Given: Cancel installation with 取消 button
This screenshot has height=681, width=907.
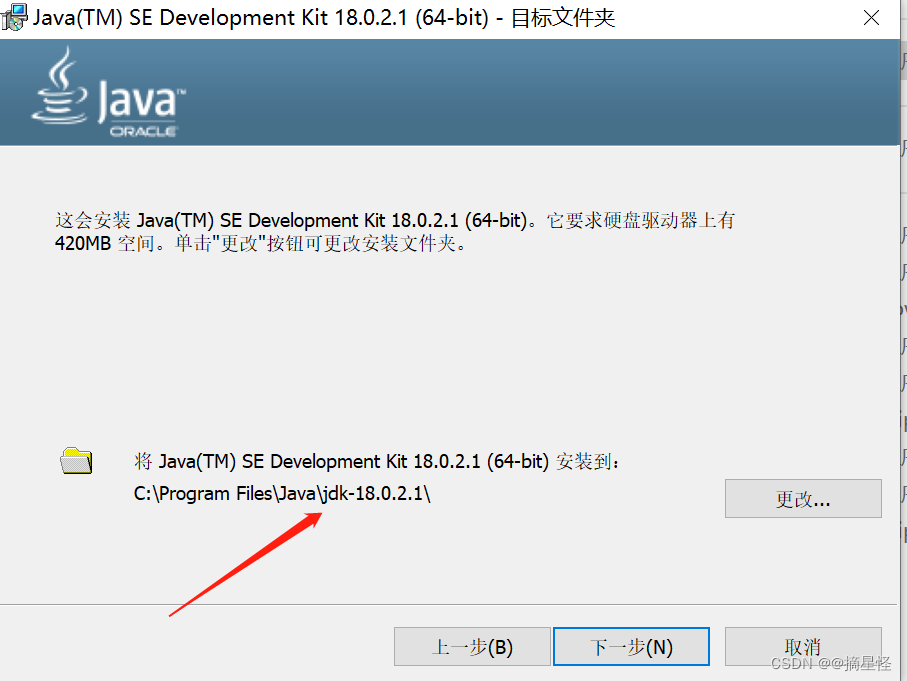Looking at the screenshot, I should pos(803,646).
